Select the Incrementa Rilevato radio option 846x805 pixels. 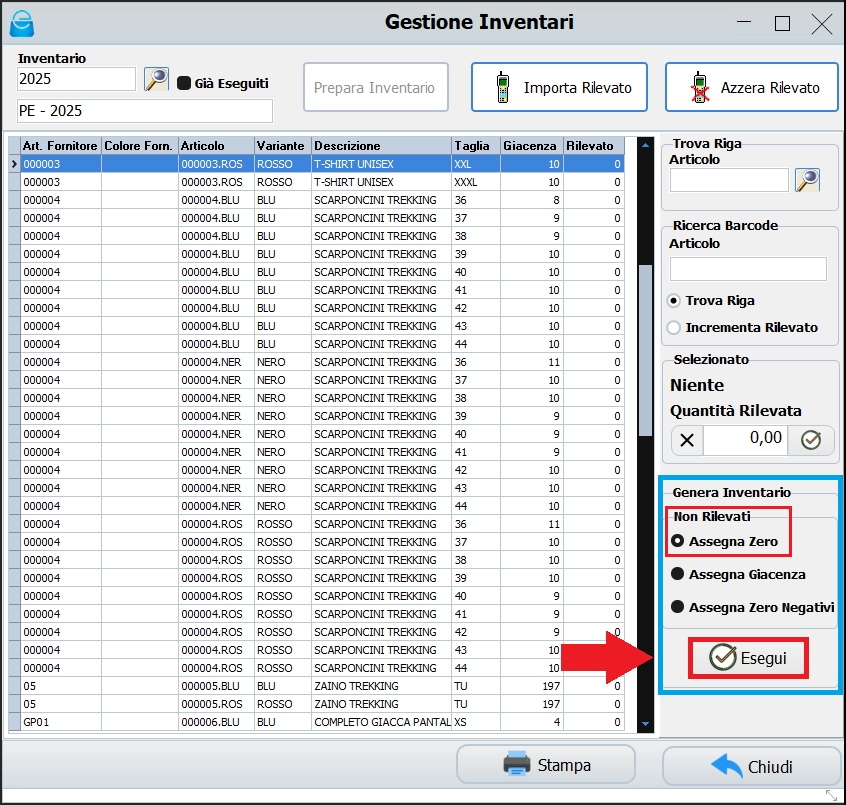click(x=675, y=327)
